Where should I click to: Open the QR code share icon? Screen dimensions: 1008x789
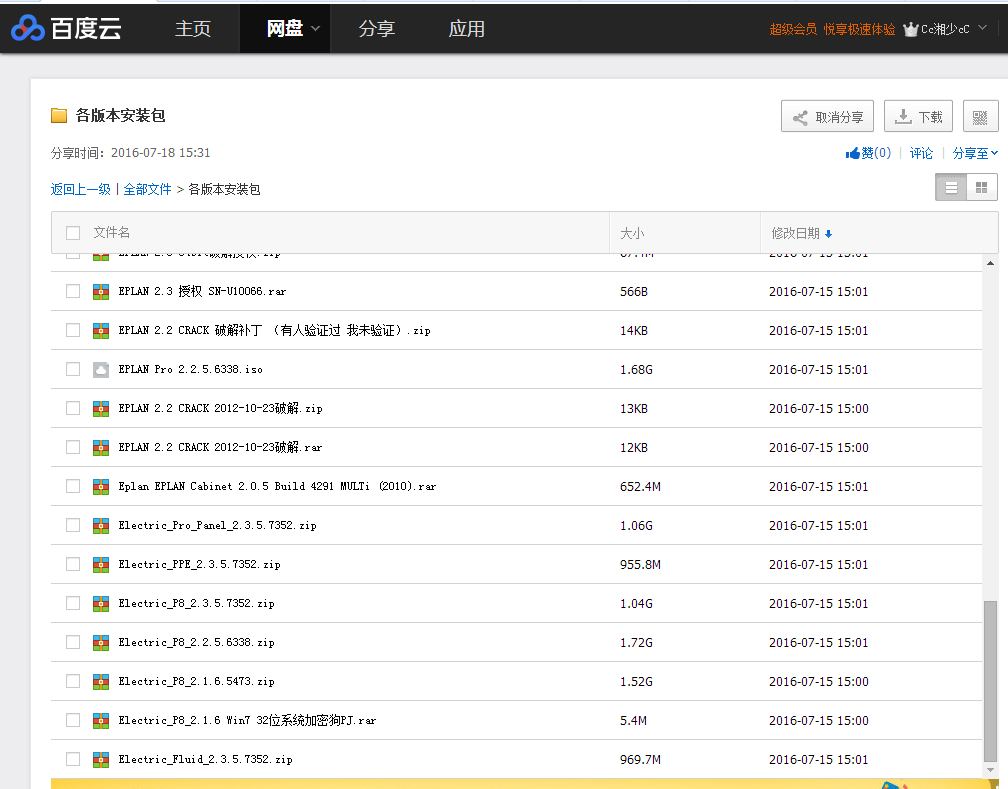pyautogui.click(x=980, y=116)
